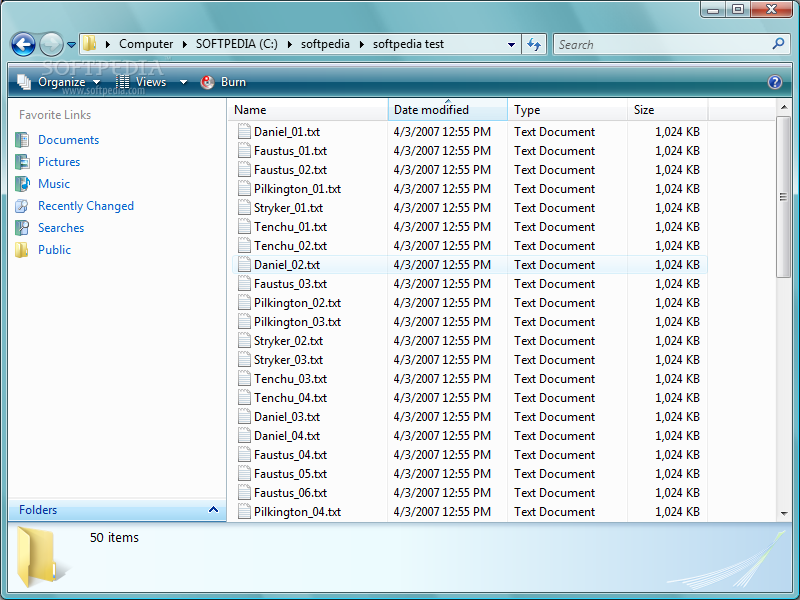The image size is (800, 600).
Task: Click the magnifying glass search icon
Action: [778, 44]
